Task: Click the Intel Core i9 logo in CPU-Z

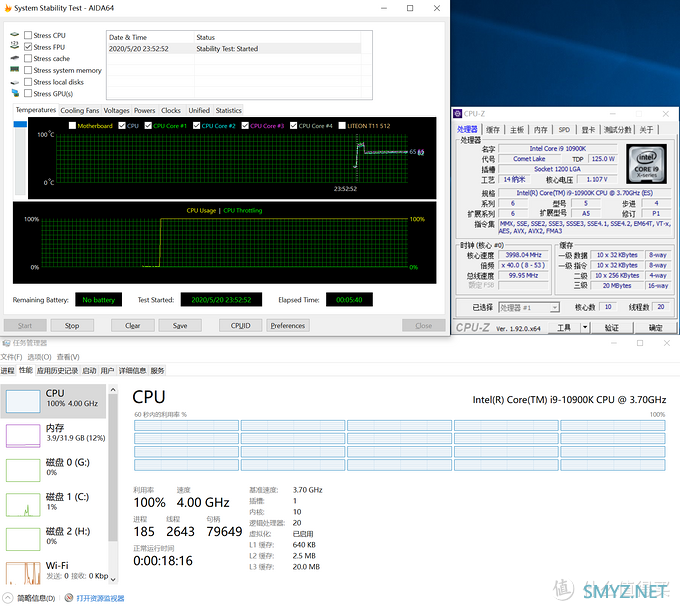Action: tap(647, 164)
